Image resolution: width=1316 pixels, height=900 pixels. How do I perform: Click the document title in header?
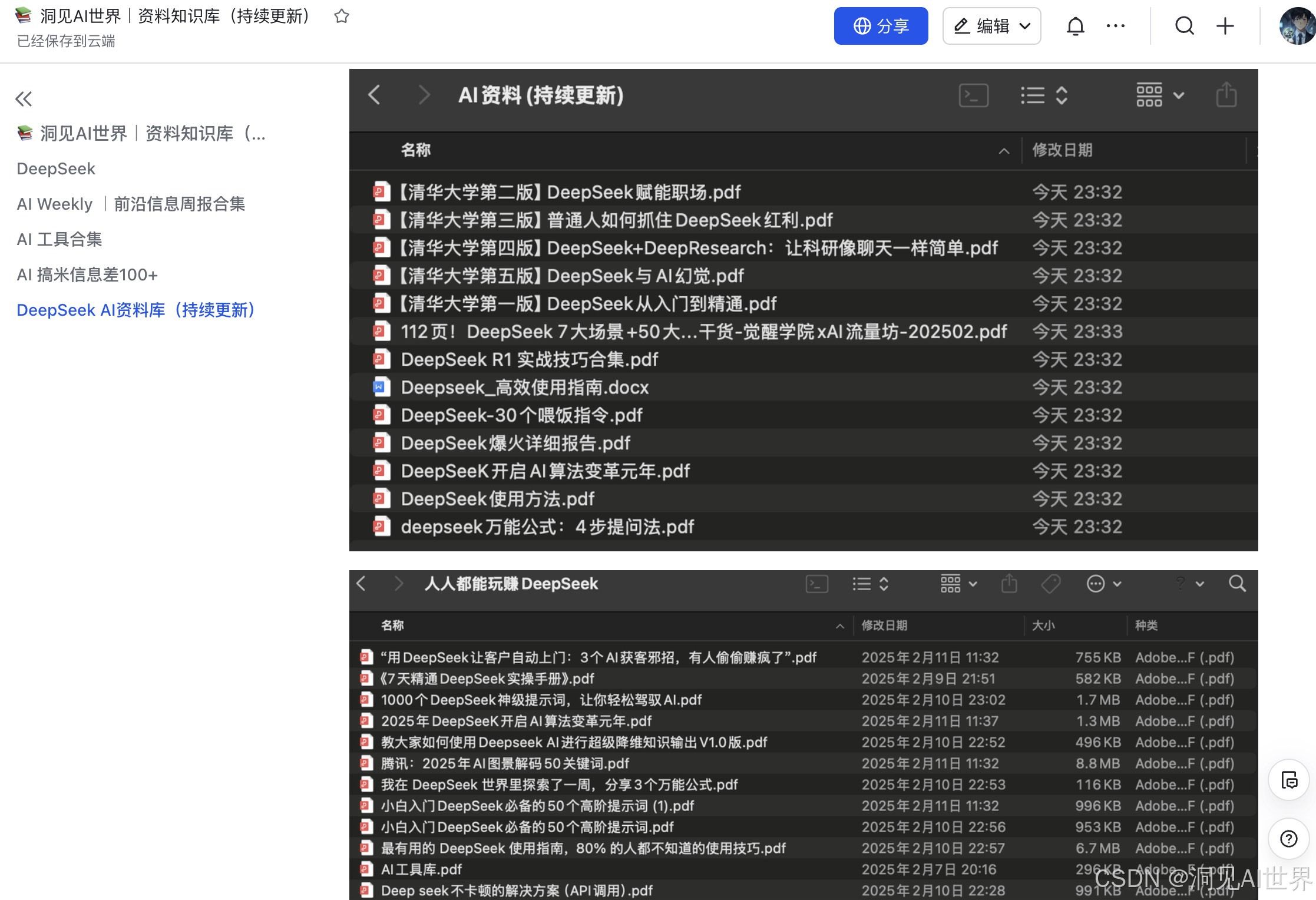coord(175,16)
